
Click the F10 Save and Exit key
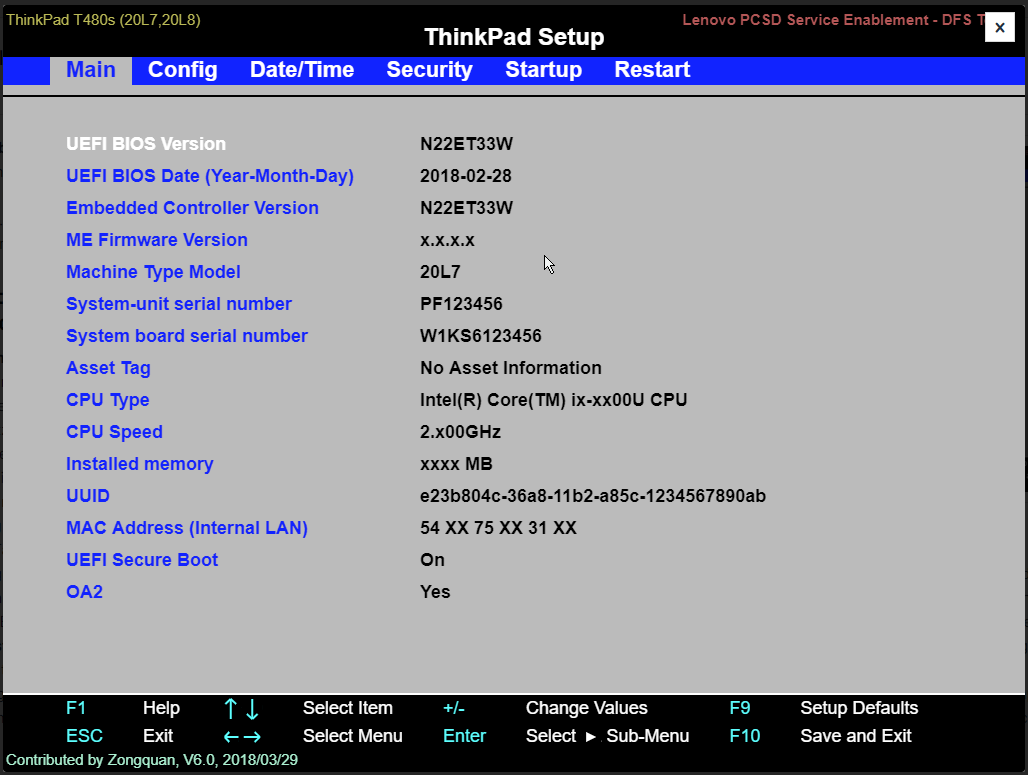pyautogui.click(x=745, y=736)
